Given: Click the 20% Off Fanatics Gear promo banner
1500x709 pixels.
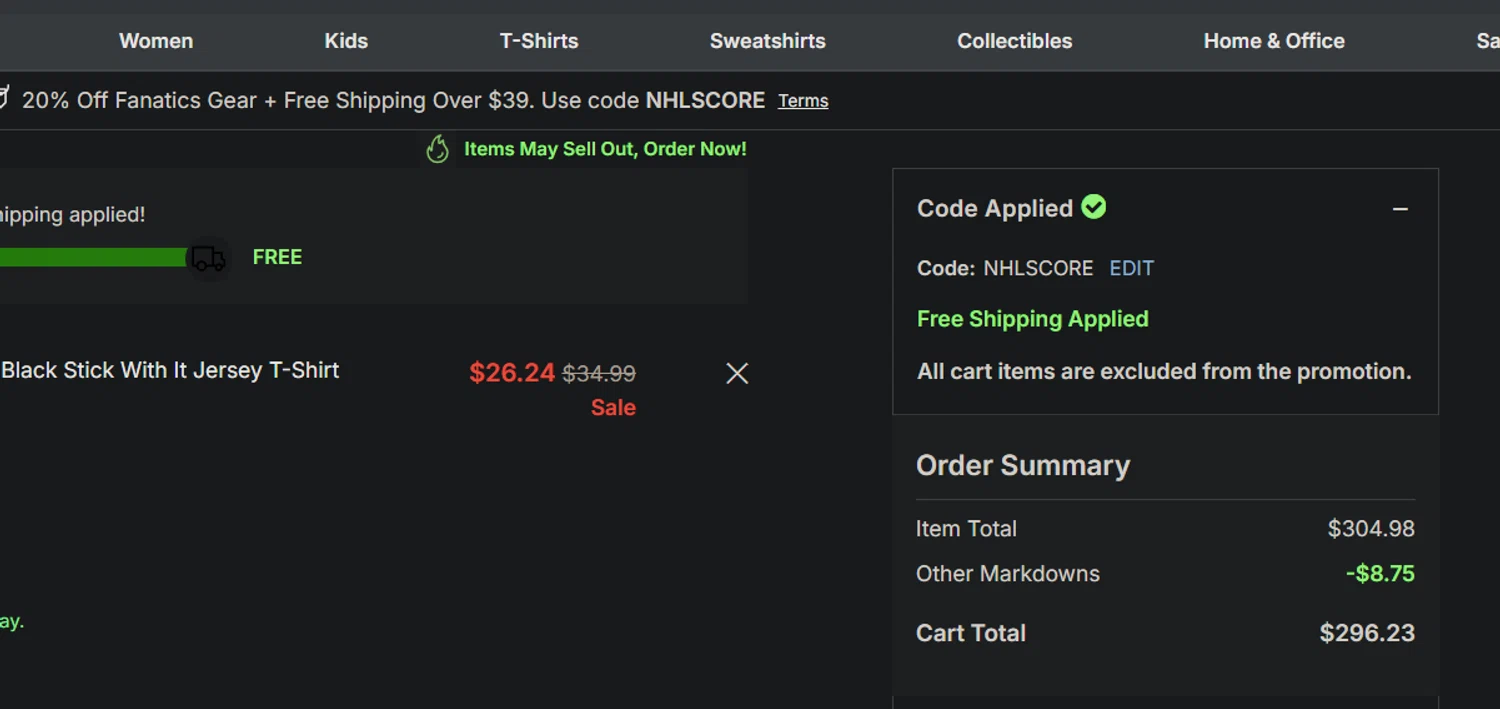Looking at the screenshot, I should click(x=393, y=100).
